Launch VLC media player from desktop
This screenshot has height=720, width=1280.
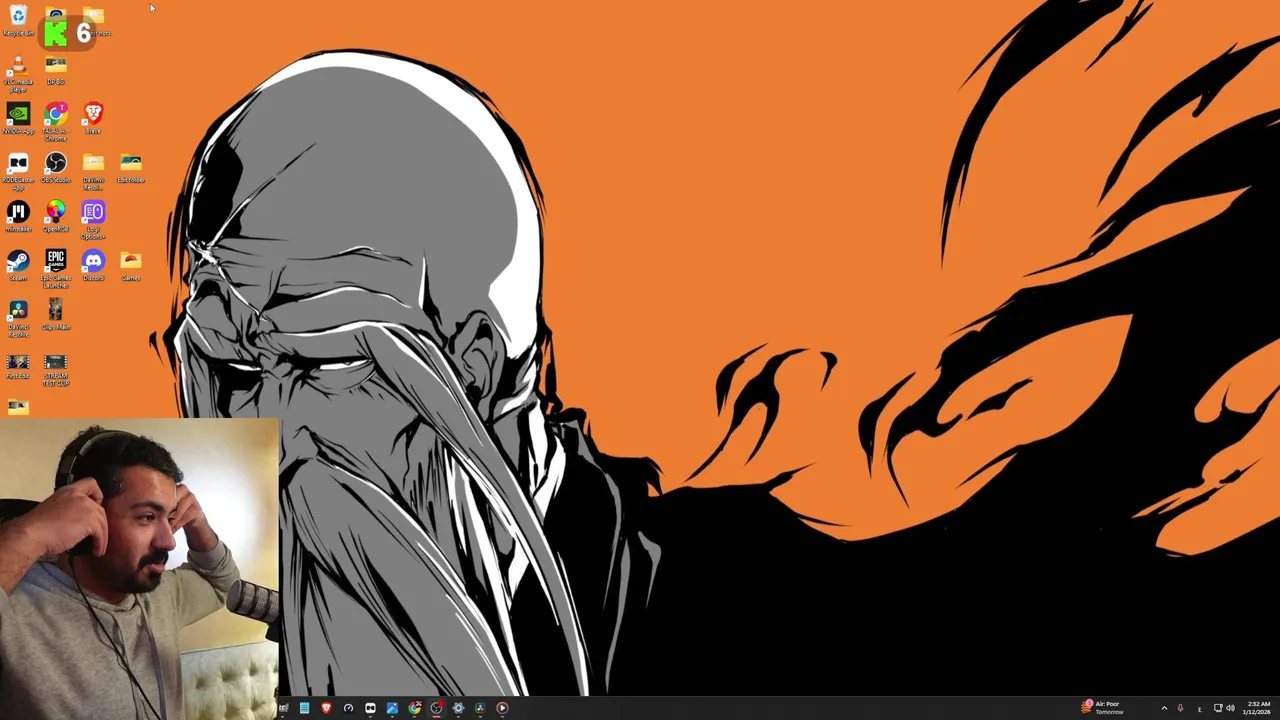click(18, 74)
